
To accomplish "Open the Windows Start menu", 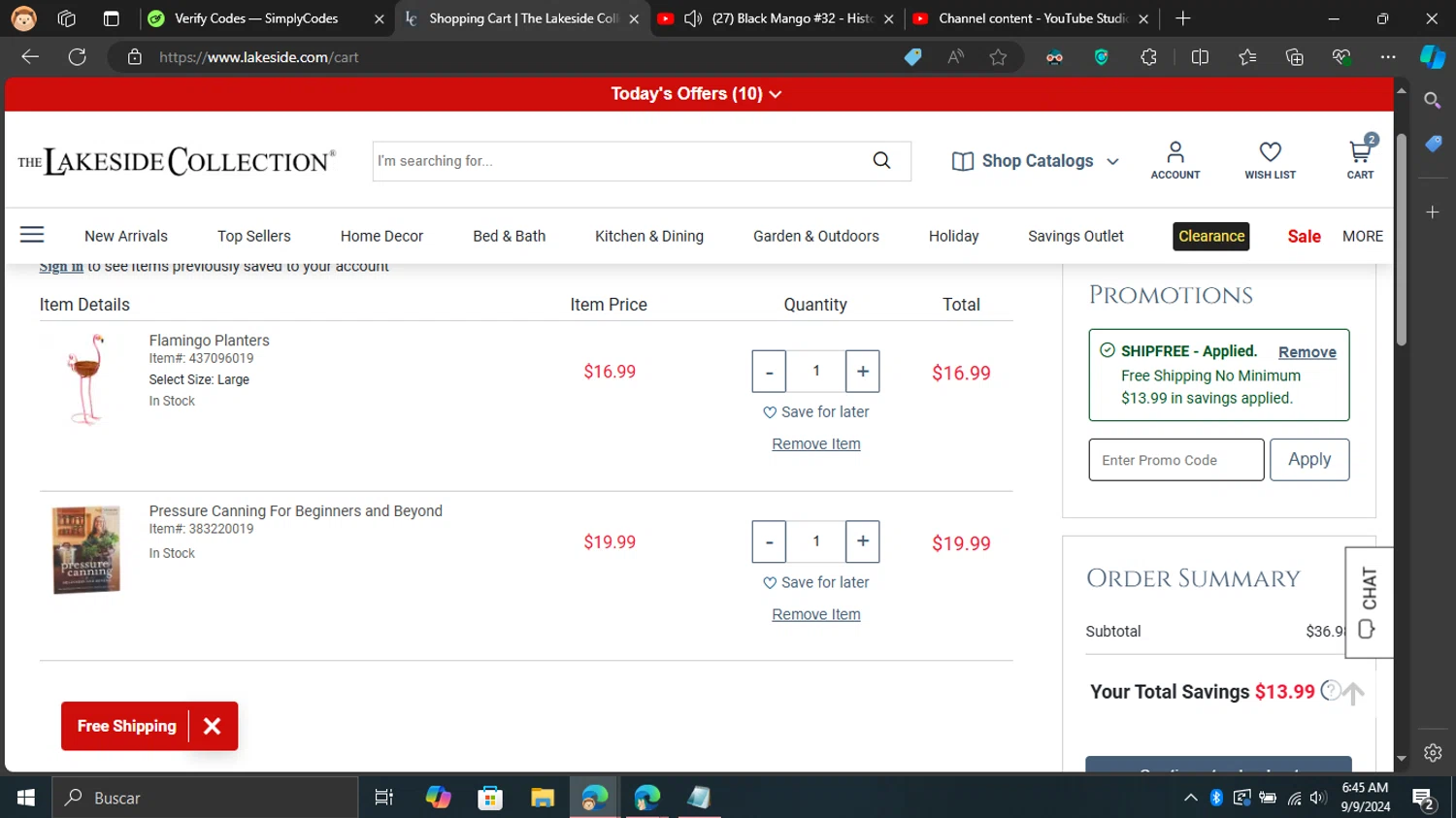I will pos(26,798).
